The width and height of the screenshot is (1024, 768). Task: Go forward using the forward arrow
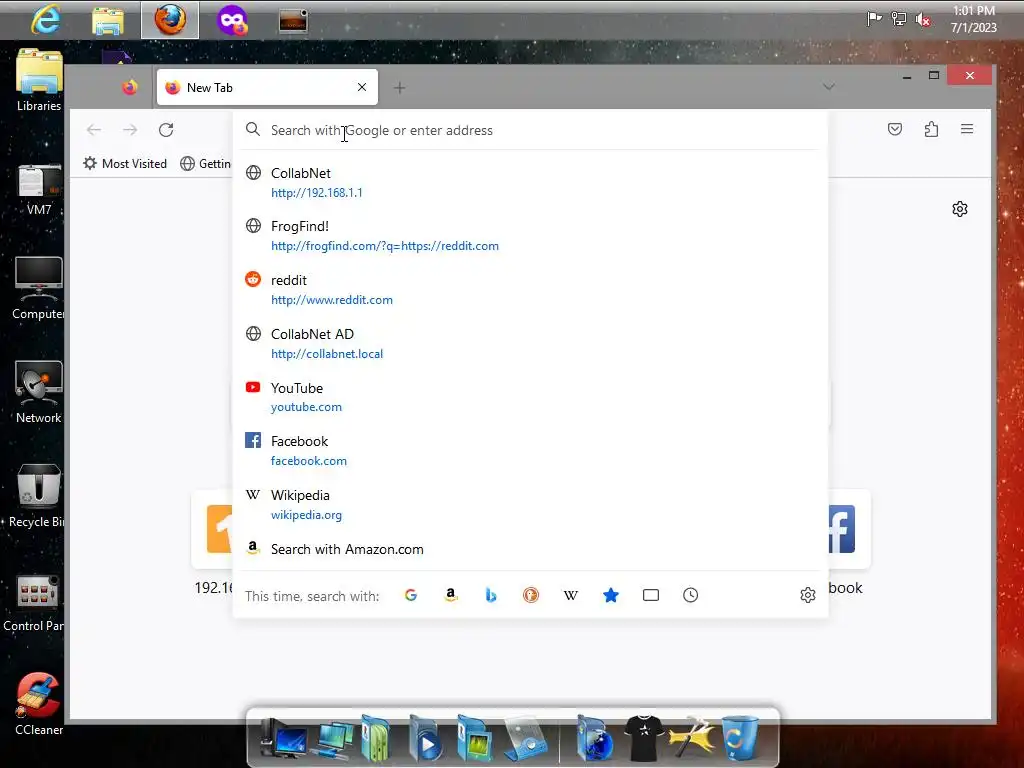pyautogui.click(x=130, y=130)
